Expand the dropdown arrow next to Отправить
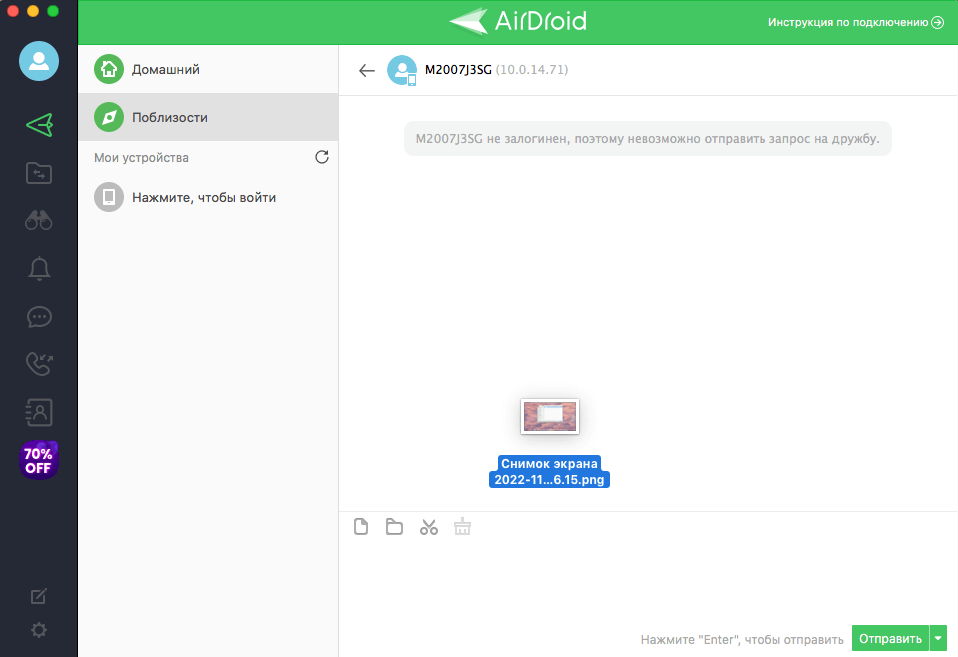Image resolution: width=958 pixels, height=657 pixels. click(938, 638)
